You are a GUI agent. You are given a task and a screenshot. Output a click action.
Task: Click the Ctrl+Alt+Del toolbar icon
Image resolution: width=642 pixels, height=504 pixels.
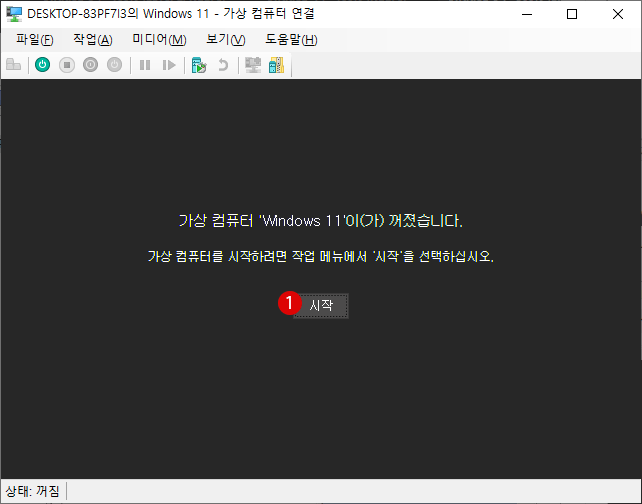14,65
